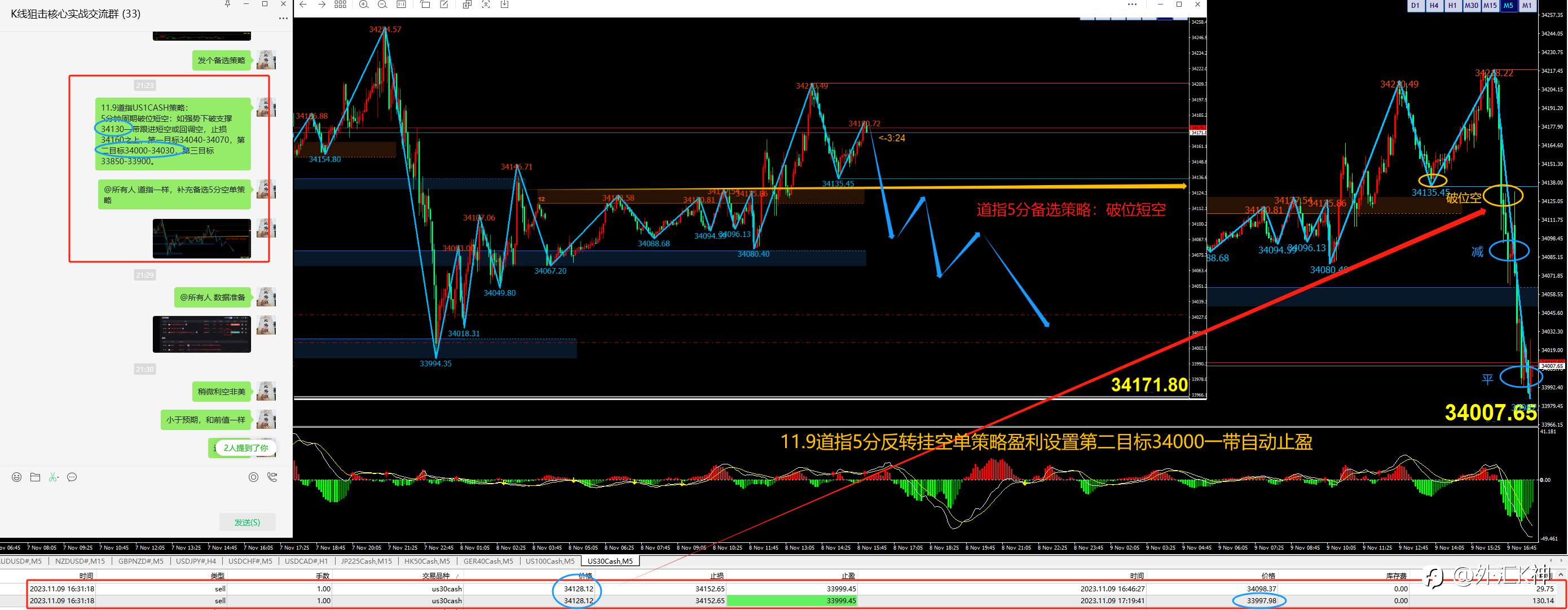1568x610 pixels.
Task: Expand screenshot tool dropdown arrow
Action: [x=59, y=477]
